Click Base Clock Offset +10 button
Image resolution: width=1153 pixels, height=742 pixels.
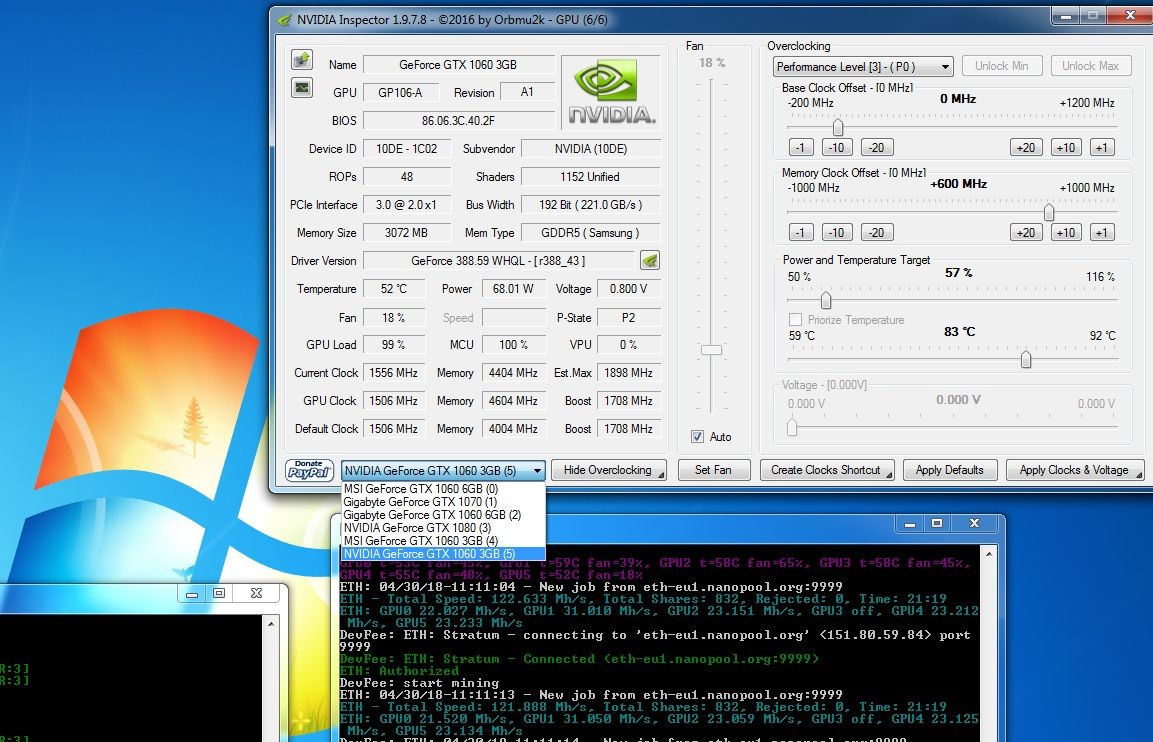[x=1066, y=147]
